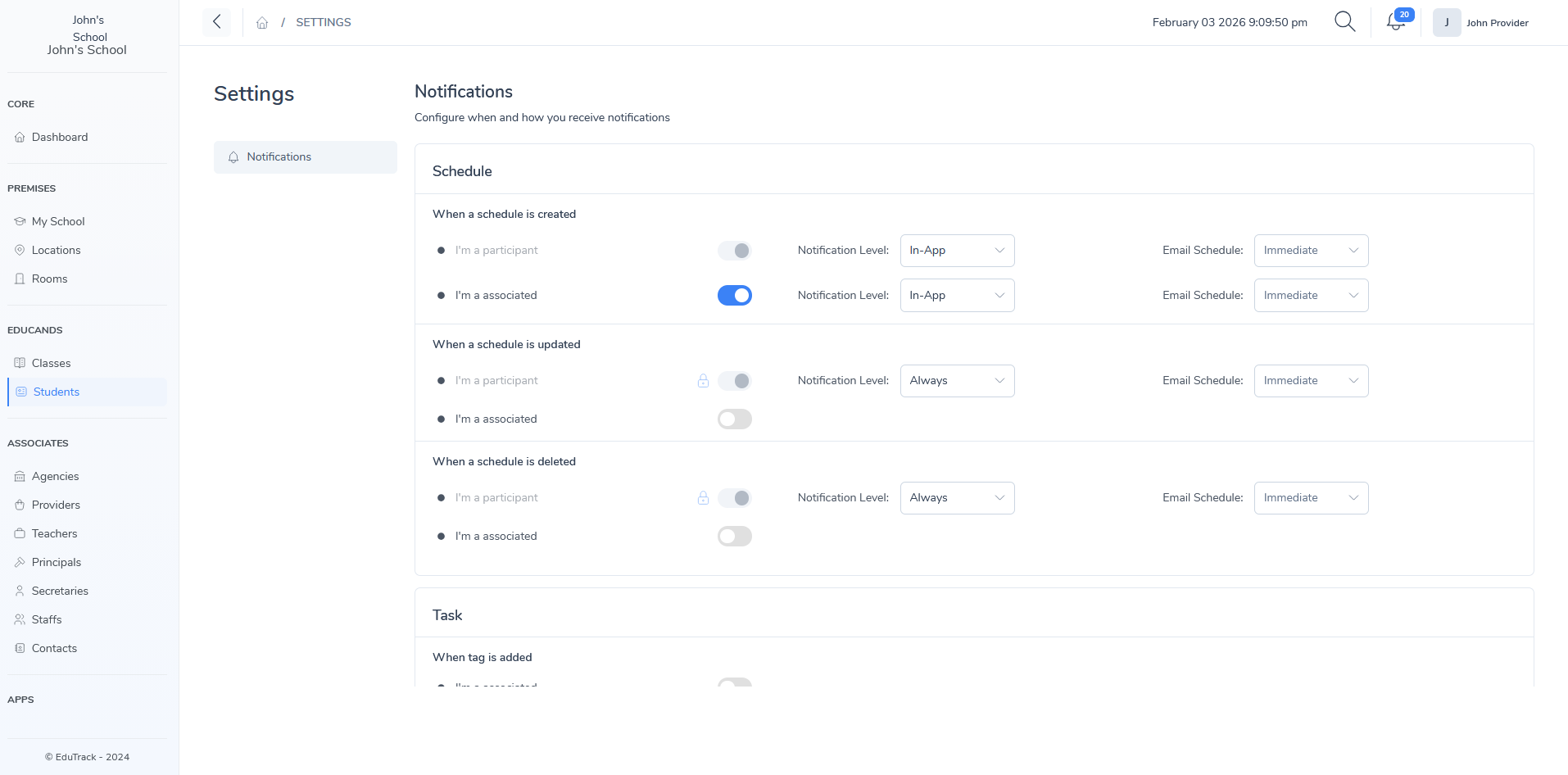
Task: Go to home via breadcrumb house icon
Action: tap(262, 23)
